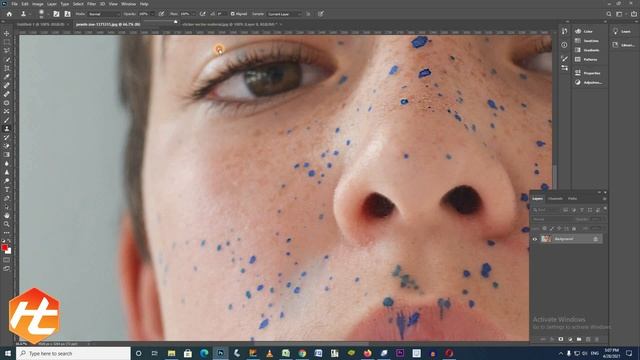
Task: Open the workspace switcher dropdown
Action: [x=620, y=14]
